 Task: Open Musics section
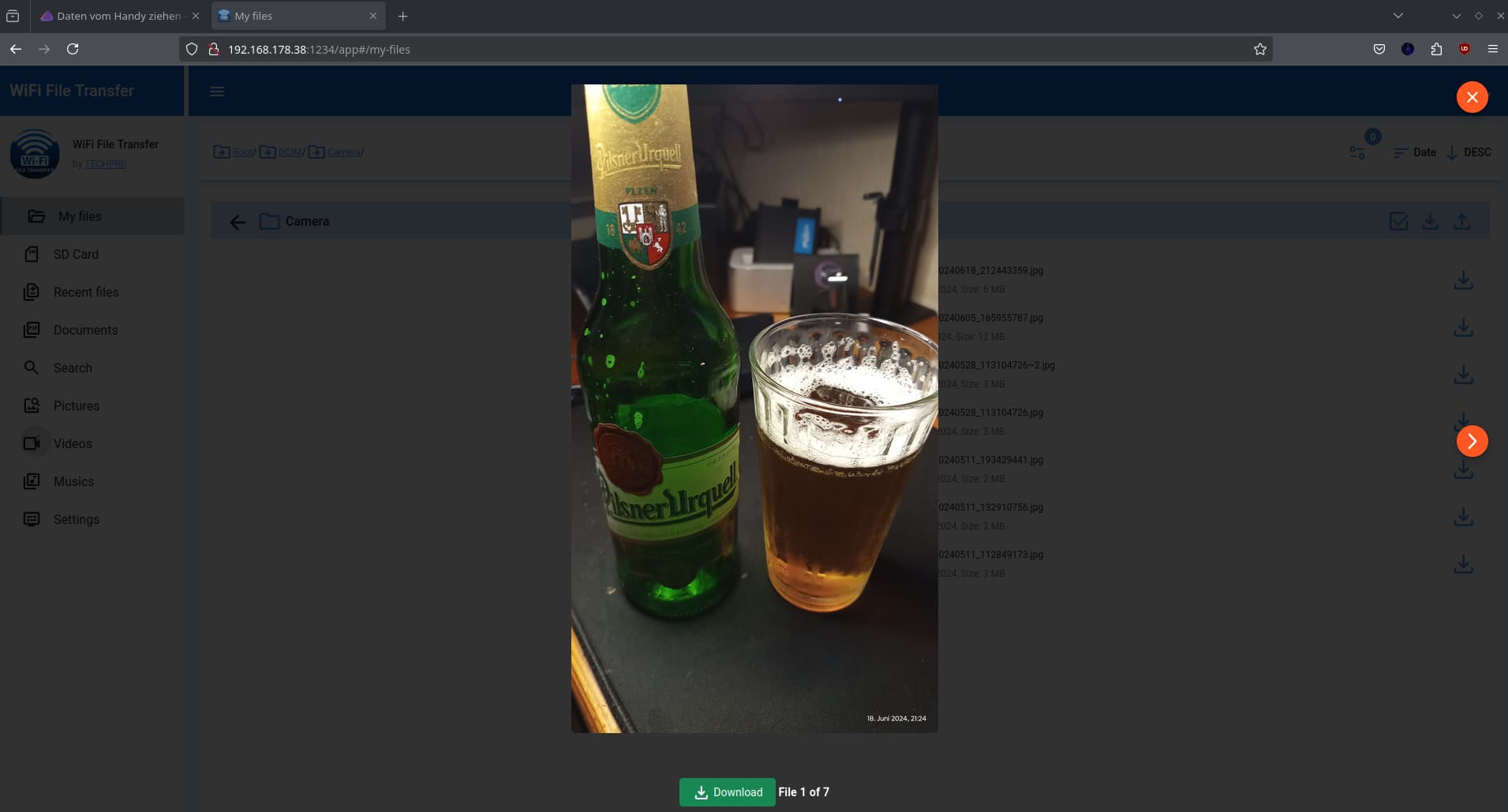(x=92, y=481)
